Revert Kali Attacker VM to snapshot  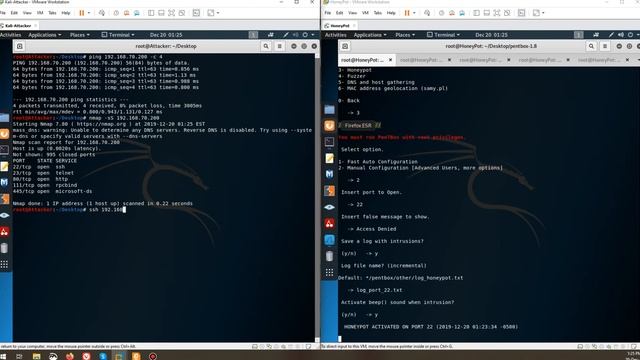tap(127, 13)
